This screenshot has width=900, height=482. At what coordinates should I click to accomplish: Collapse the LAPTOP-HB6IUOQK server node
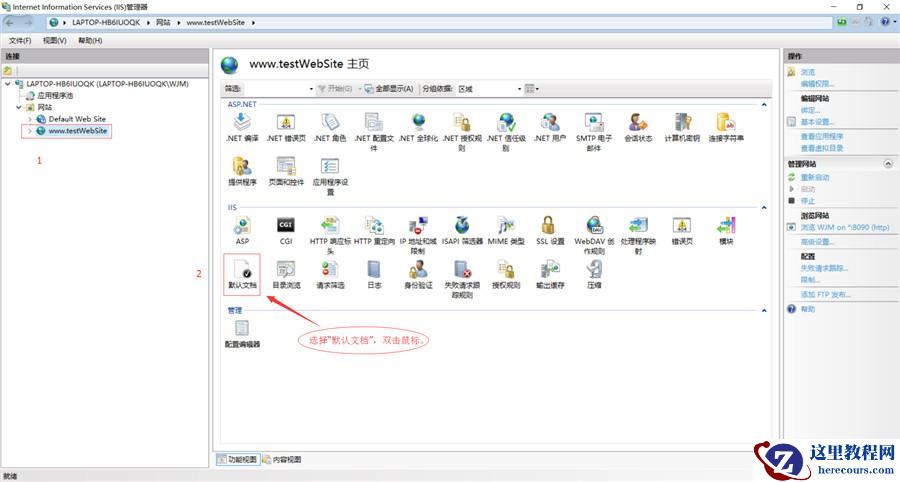pos(7,84)
